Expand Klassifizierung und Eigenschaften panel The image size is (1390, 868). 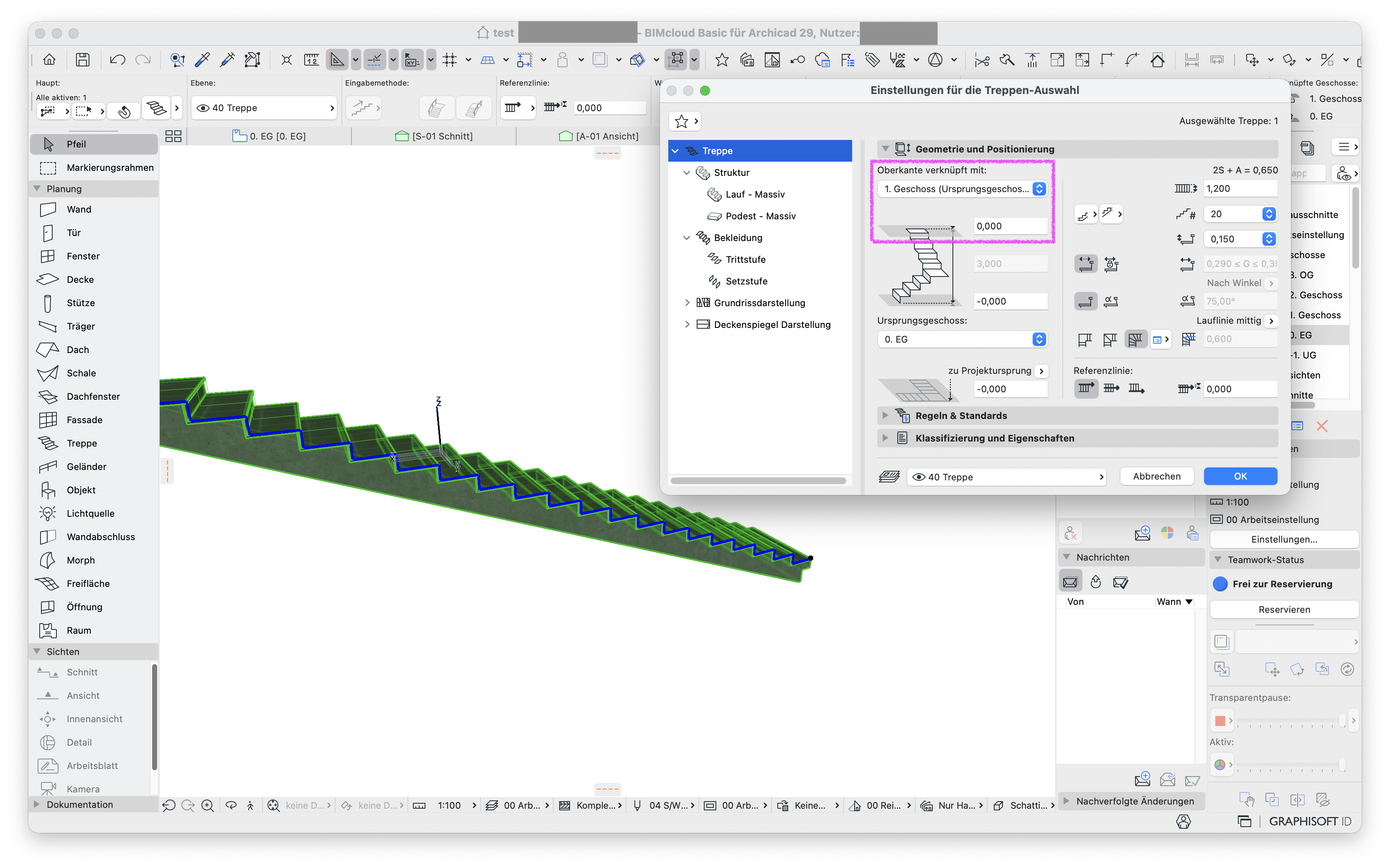tap(885, 439)
